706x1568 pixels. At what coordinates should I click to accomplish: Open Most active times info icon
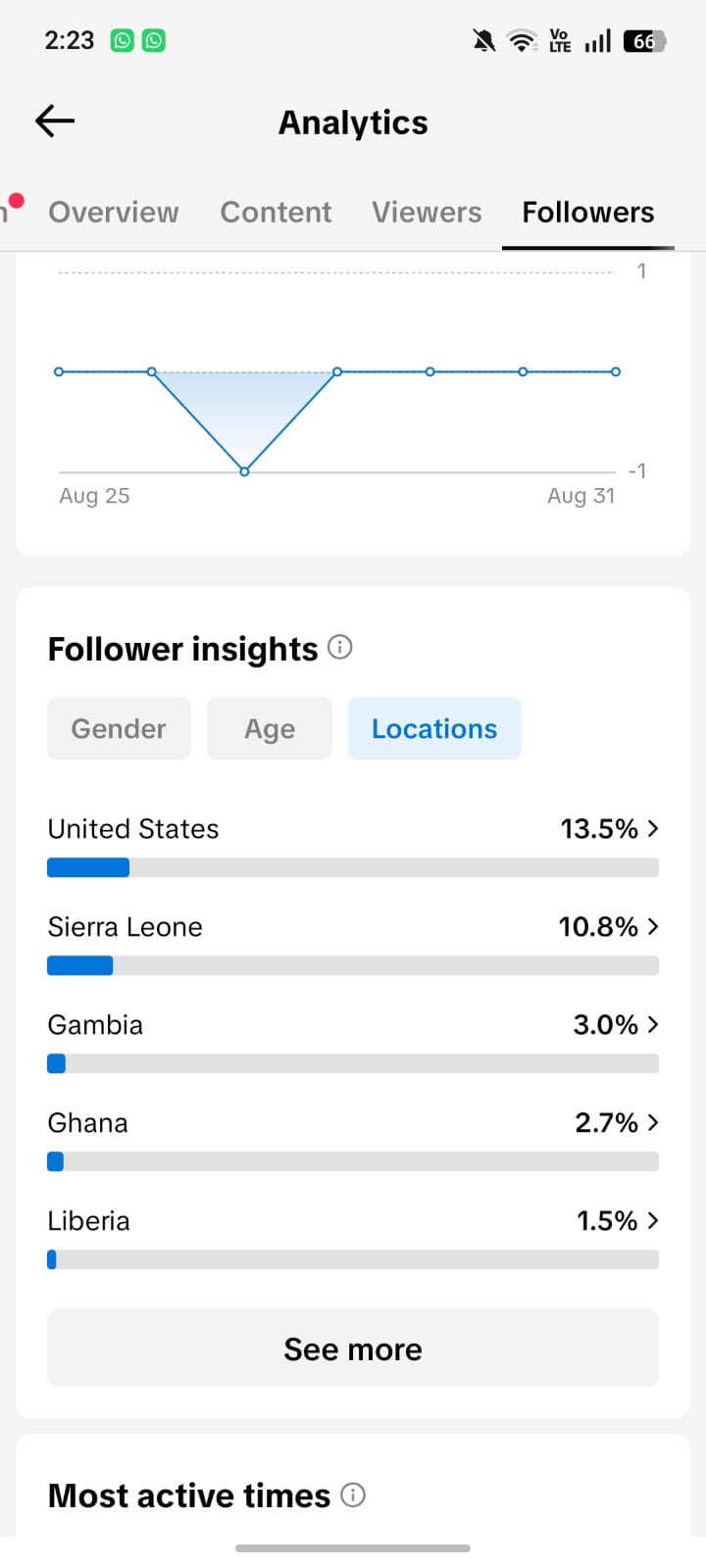[x=352, y=1494]
